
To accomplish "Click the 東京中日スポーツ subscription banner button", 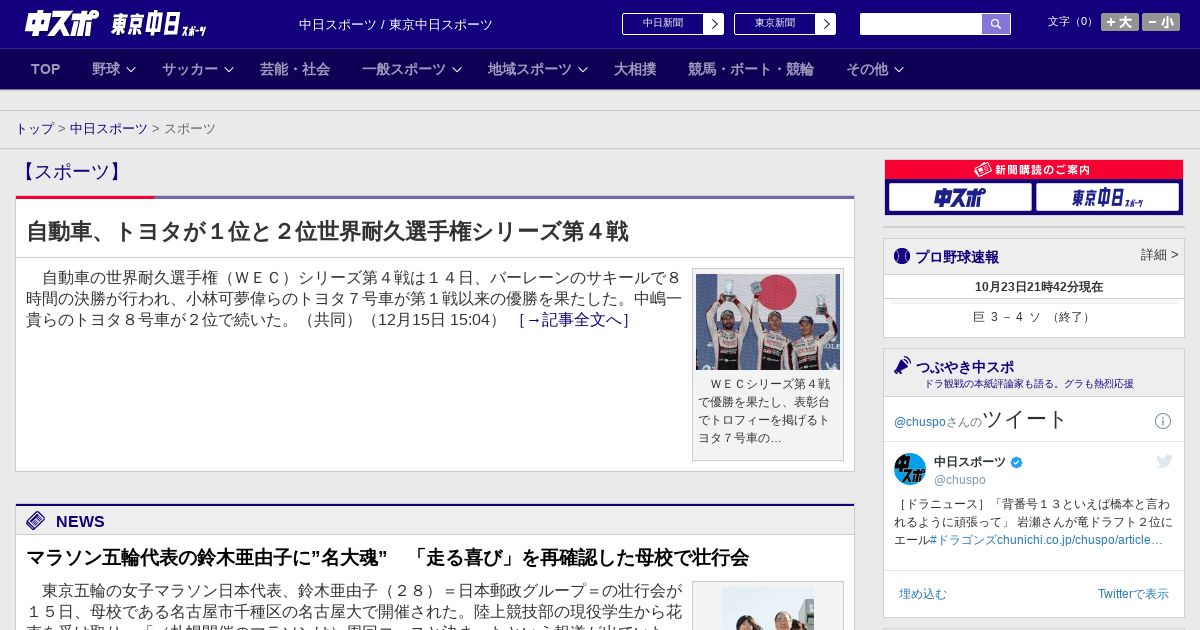I will click(x=1107, y=198).
